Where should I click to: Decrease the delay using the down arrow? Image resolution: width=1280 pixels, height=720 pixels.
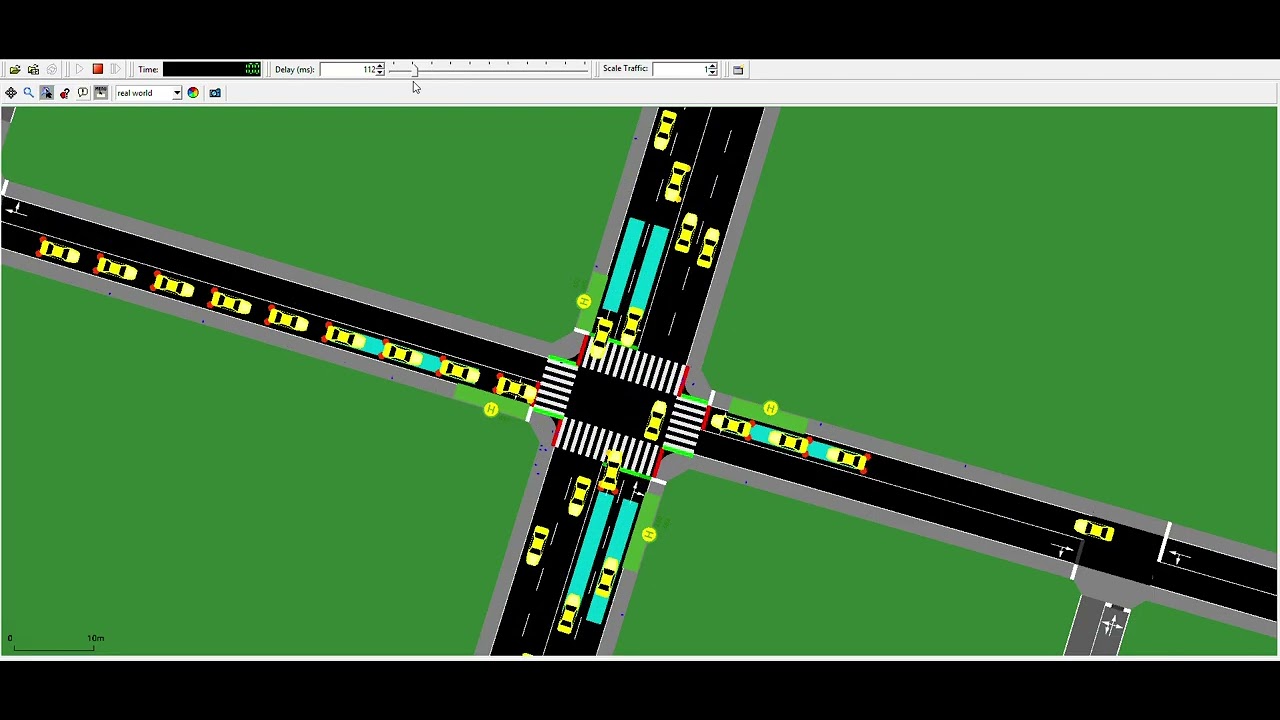(380, 73)
